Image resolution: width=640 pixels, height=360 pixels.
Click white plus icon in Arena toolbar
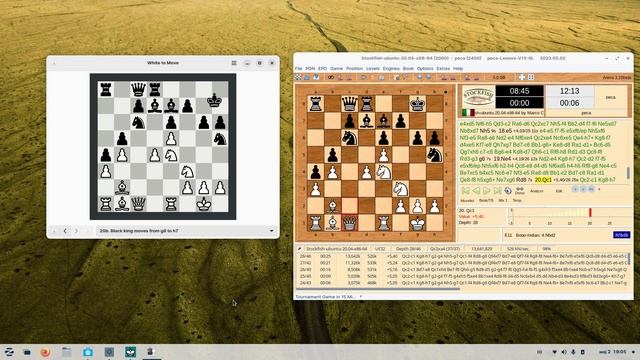[522, 77]
